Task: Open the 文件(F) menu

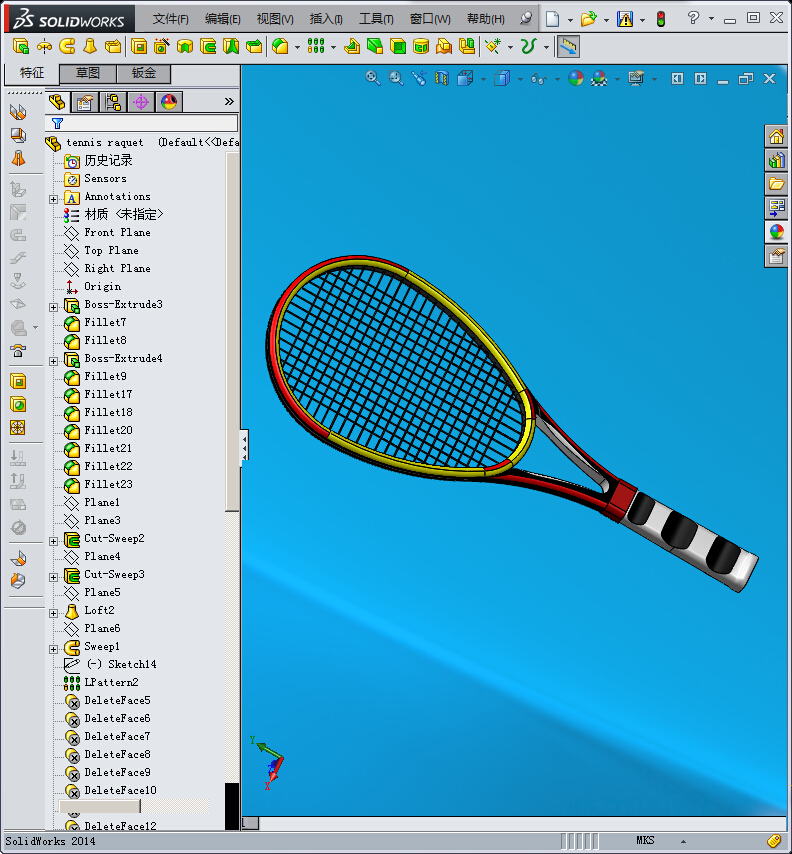Action: click(170, 19)
